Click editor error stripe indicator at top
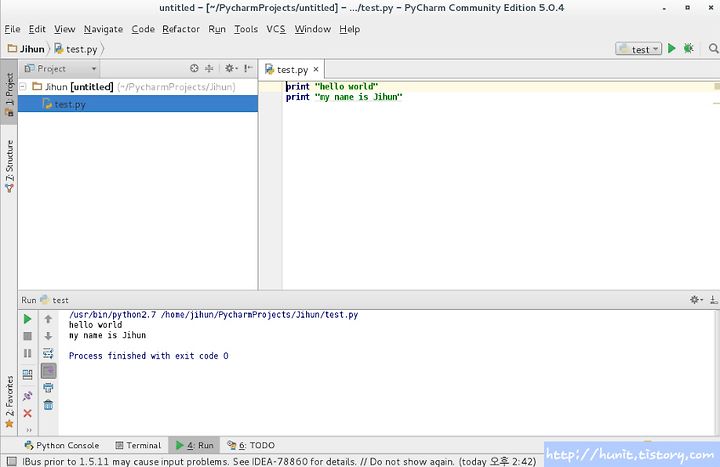This screenshot has width=720, height=467. point(716,86)
